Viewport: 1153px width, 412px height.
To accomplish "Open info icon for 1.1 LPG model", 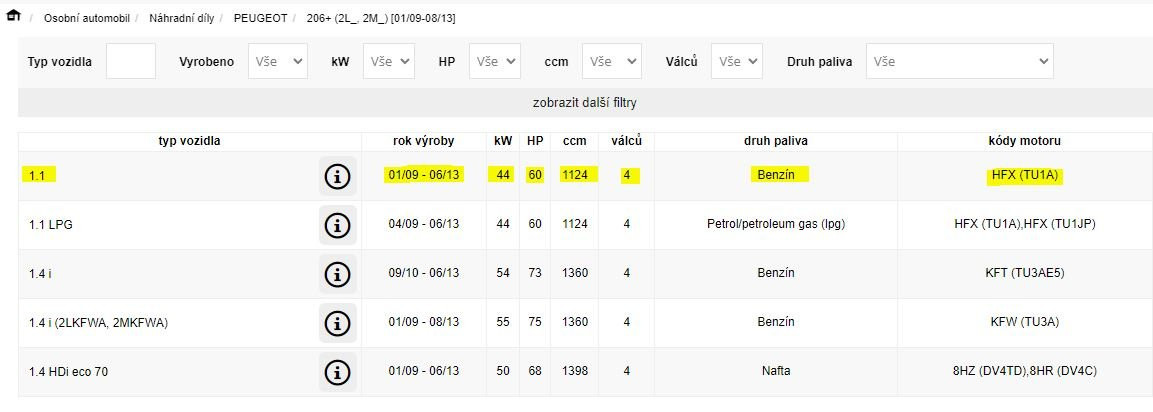I will click(x=337, y=225).
